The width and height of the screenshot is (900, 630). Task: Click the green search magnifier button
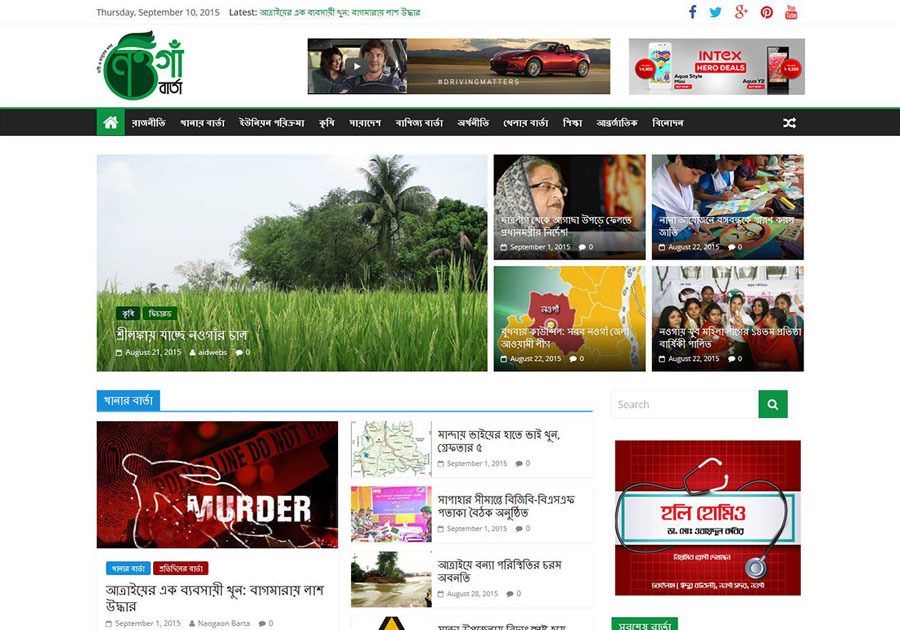[773, 405]
